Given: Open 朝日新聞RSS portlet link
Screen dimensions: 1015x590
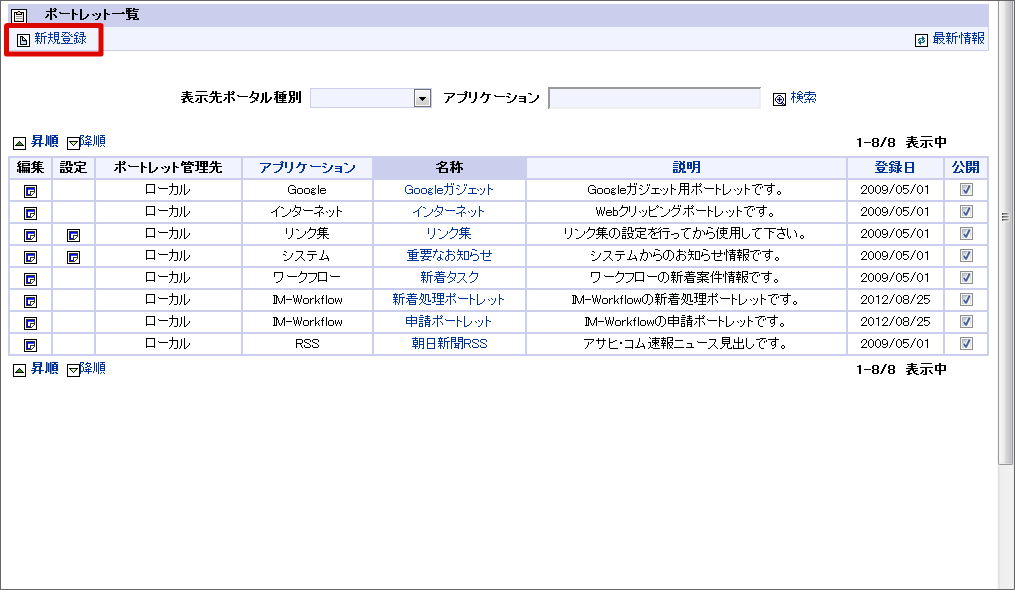Looking at the screenshot, I should [x=449, y=344].
